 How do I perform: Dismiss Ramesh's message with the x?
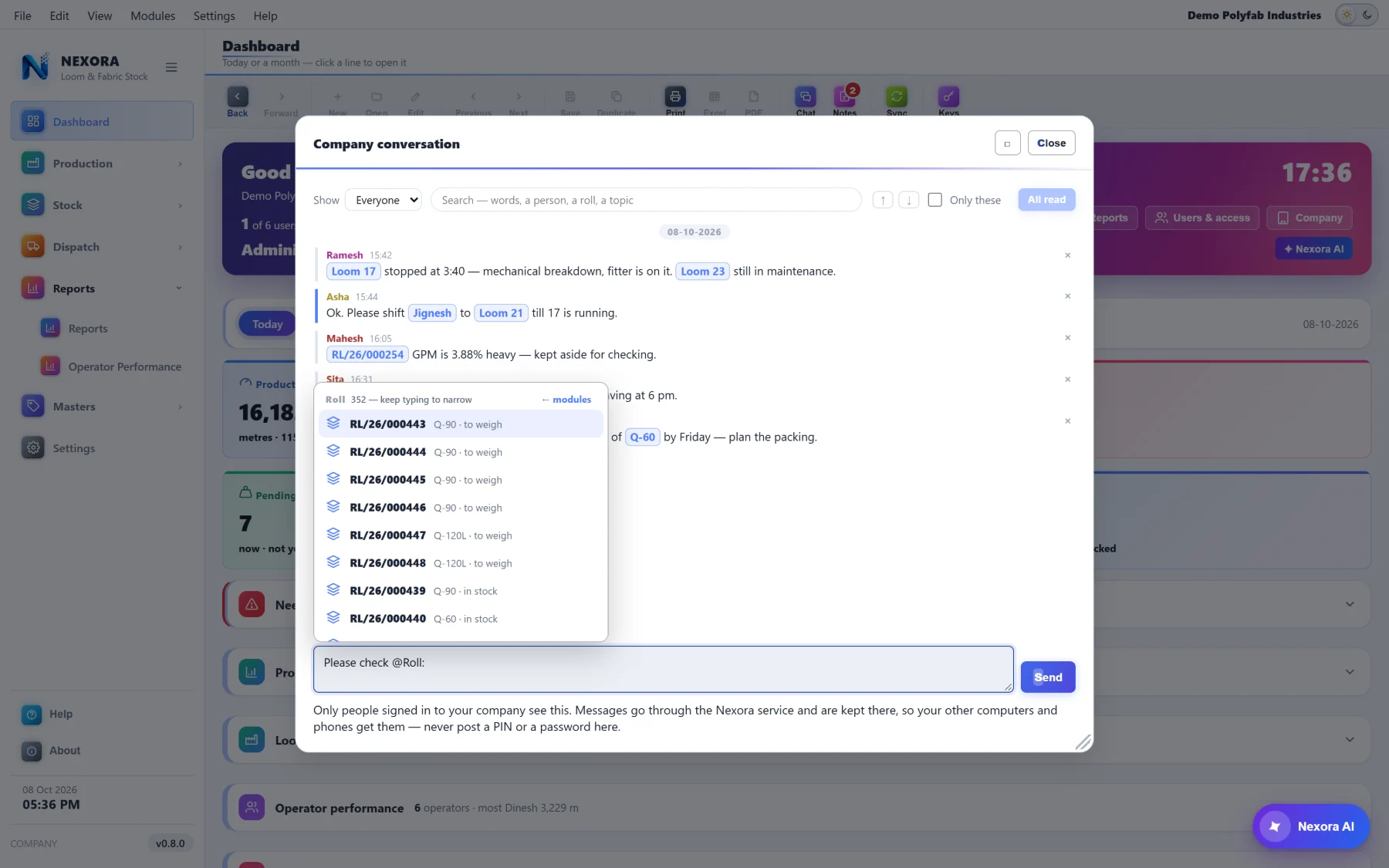[1068, 255]
